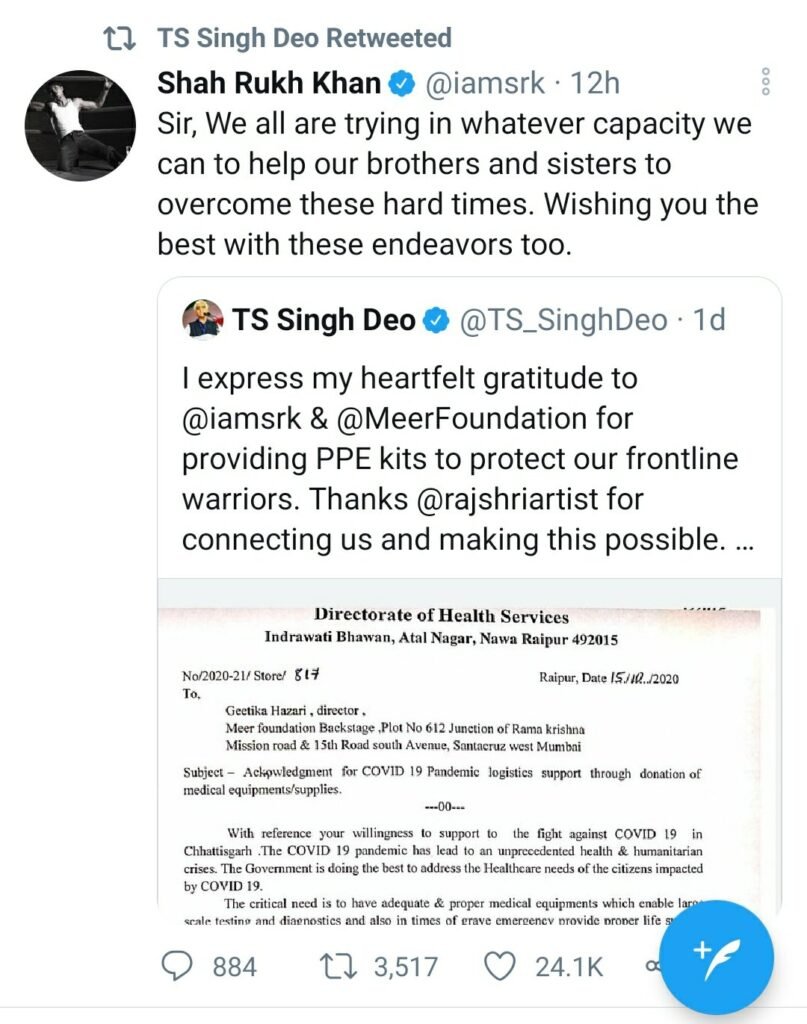Click the Shah Rukh Khan display name
Viewport: 807px width, 1024px height.
269,84
